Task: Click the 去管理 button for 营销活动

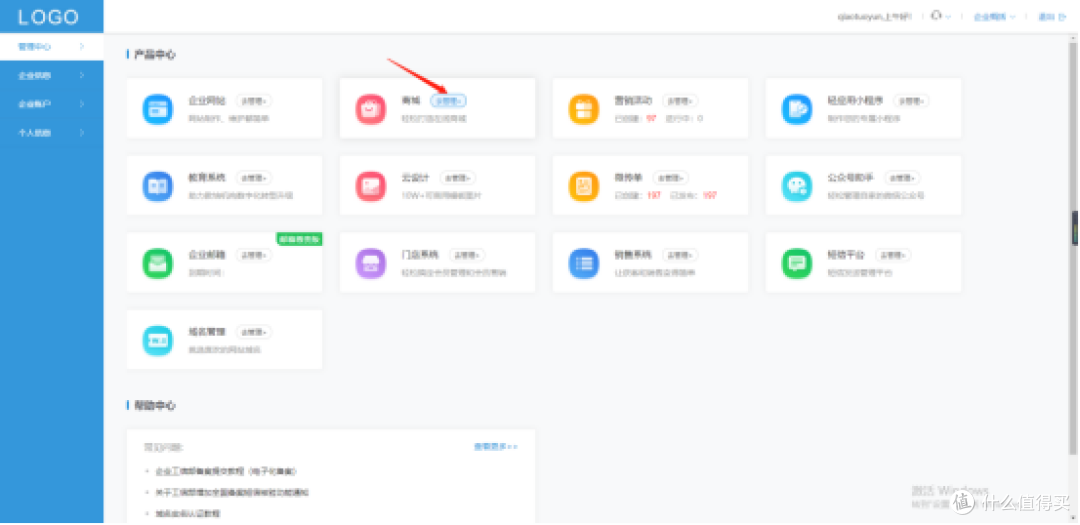Action: click(x=681, y=101)
